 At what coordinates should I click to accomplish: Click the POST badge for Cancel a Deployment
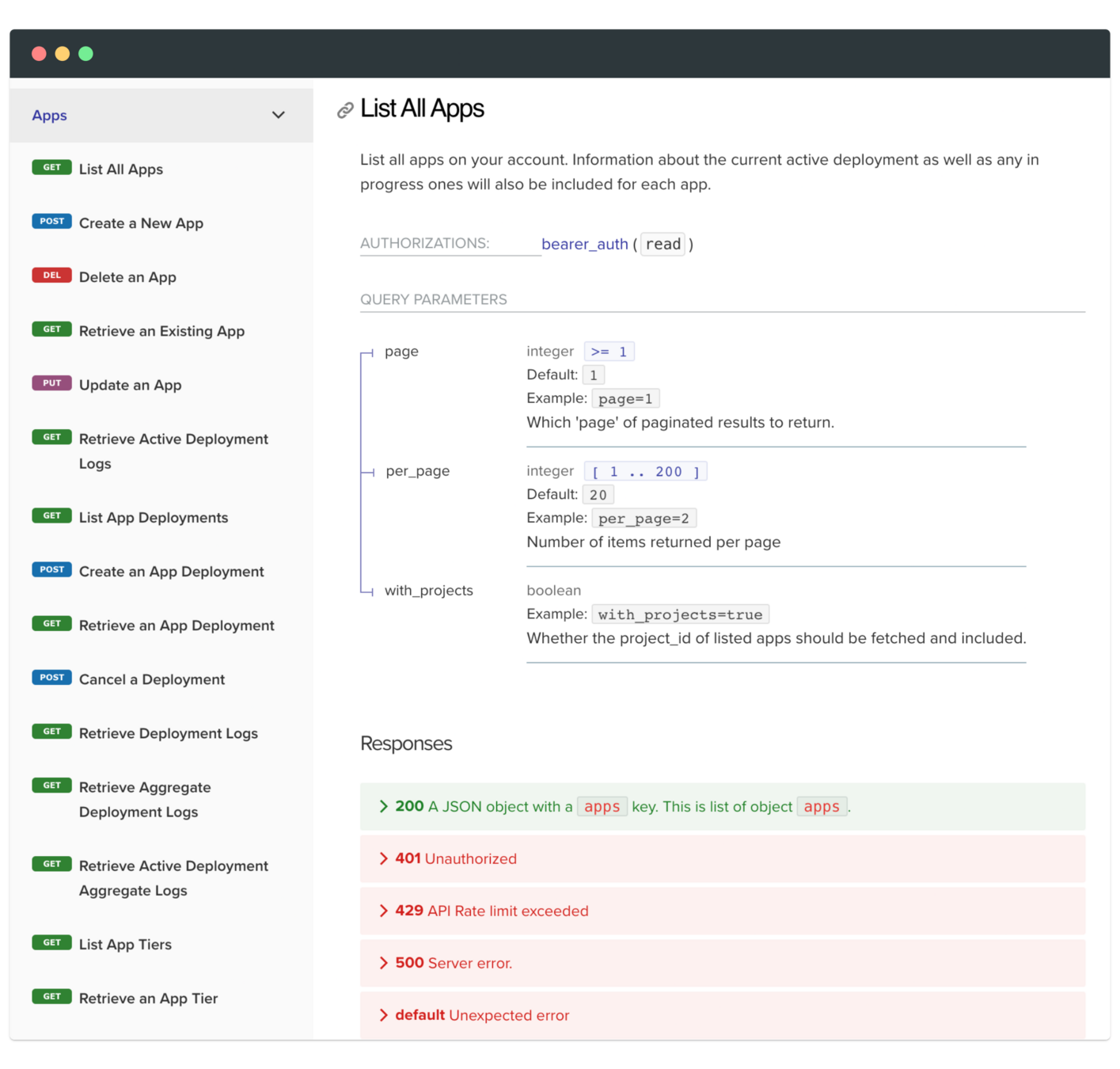(51, 678)
